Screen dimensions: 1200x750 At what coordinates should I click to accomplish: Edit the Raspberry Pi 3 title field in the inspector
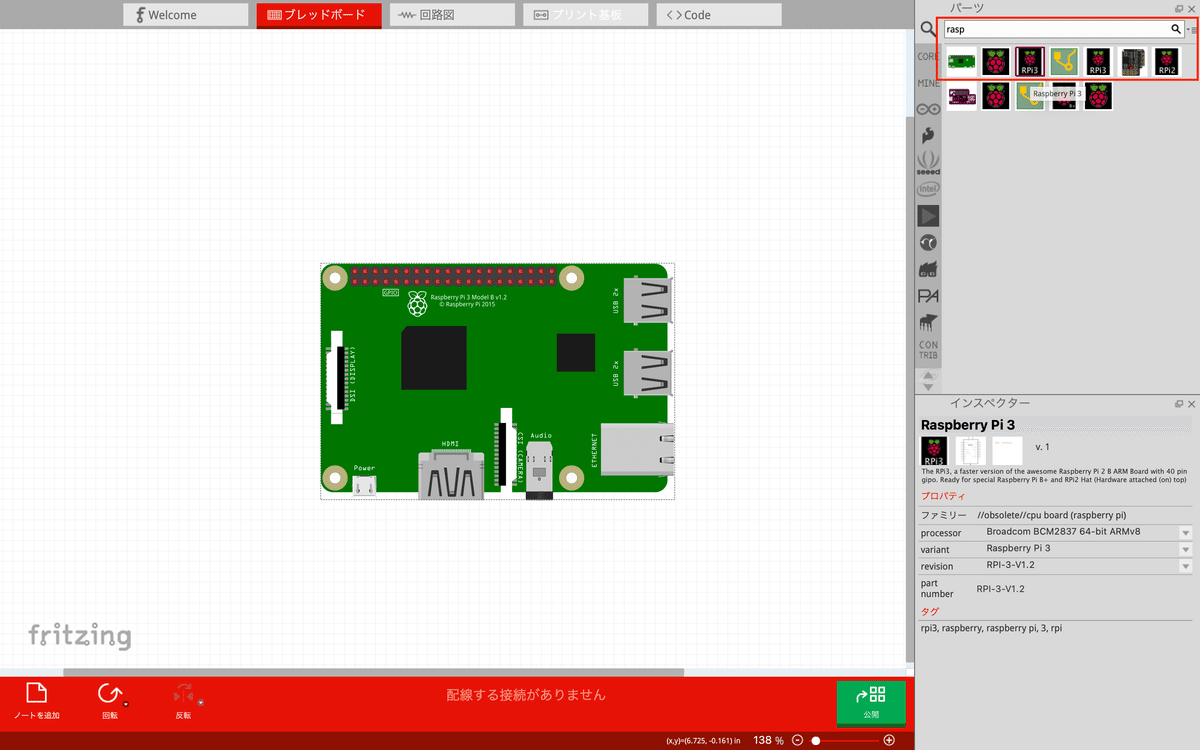(1056, 425)
